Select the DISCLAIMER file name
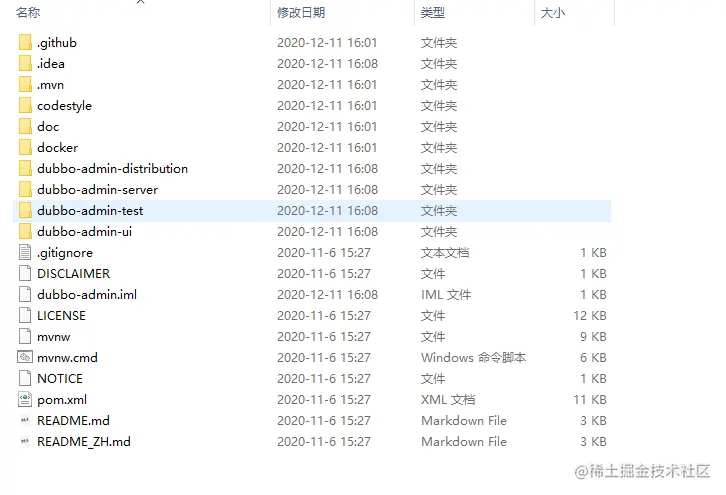The height and width of the screenshot is (495, 726). coord(74,273)
